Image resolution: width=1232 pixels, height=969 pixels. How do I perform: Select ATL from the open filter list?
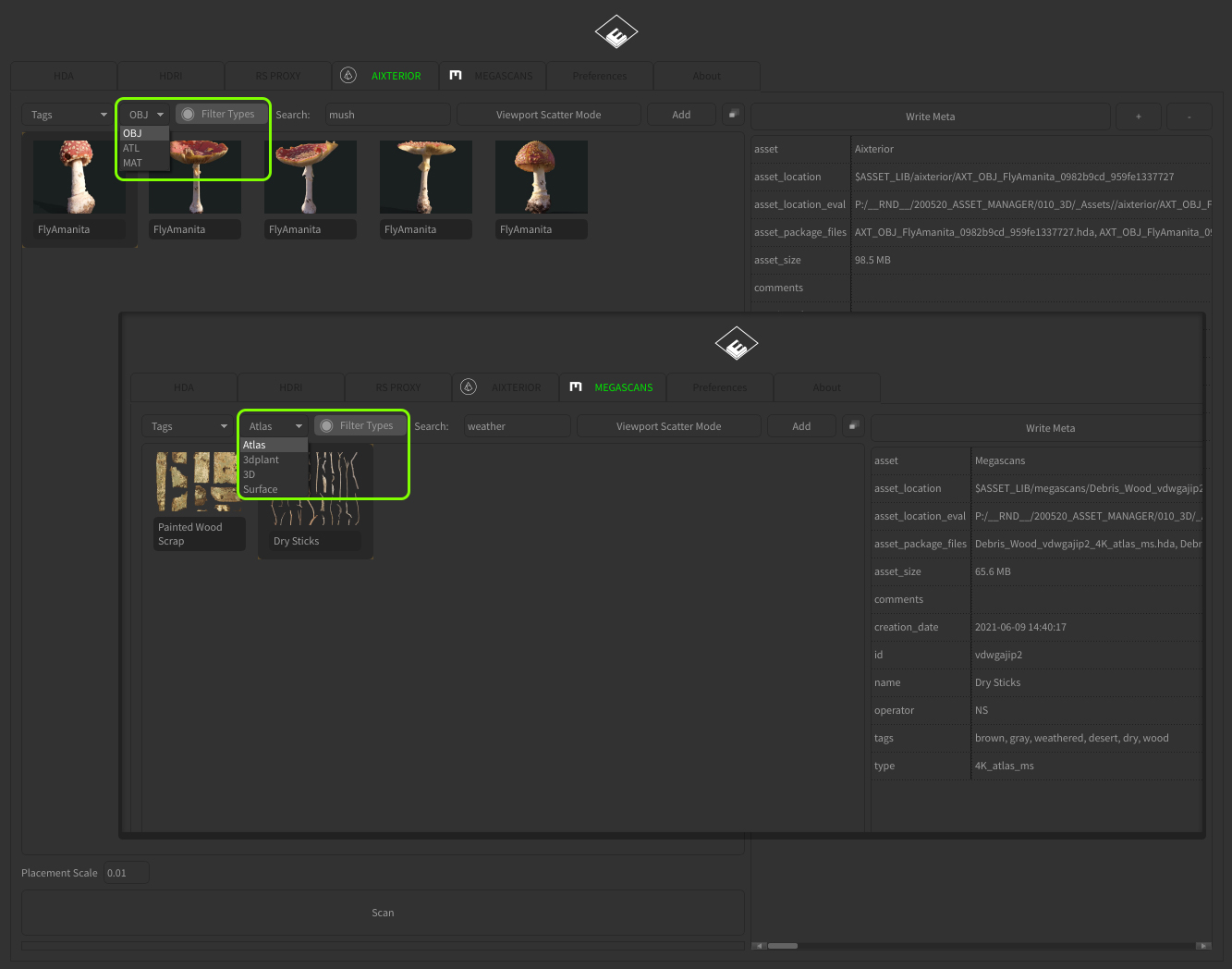131,148
